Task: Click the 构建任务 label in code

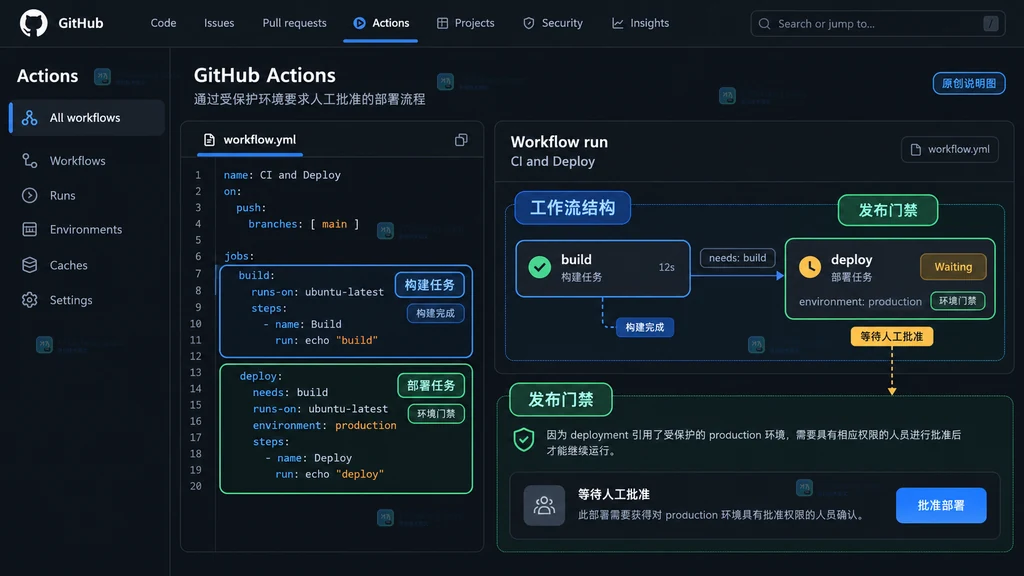Action: pyautogui.click(x=430, y=285)
